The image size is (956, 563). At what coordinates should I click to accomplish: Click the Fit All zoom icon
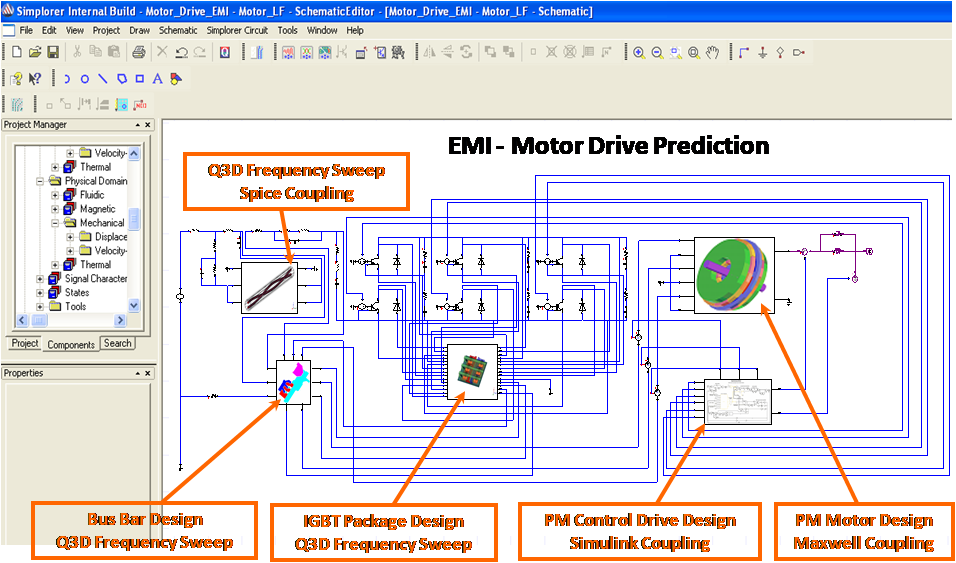click(x=694, y=52)
